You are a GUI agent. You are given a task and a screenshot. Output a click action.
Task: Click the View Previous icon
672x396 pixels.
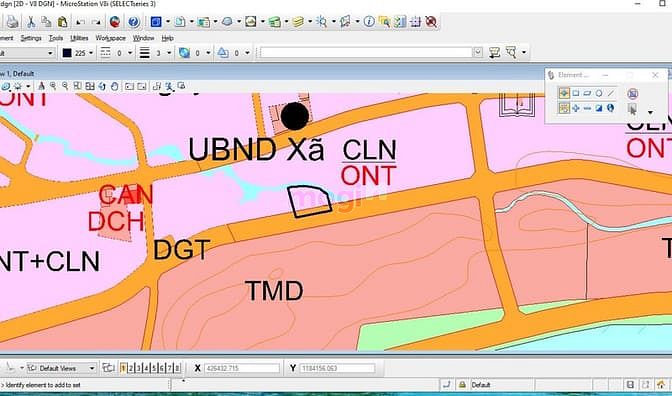pyautogui.click(x=129, y=86)
